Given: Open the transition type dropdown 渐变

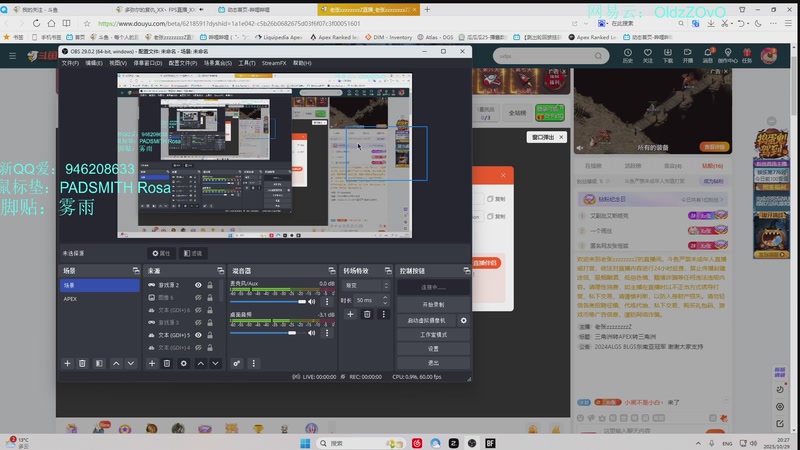Looking at the screenshot, I should [366, 285].
